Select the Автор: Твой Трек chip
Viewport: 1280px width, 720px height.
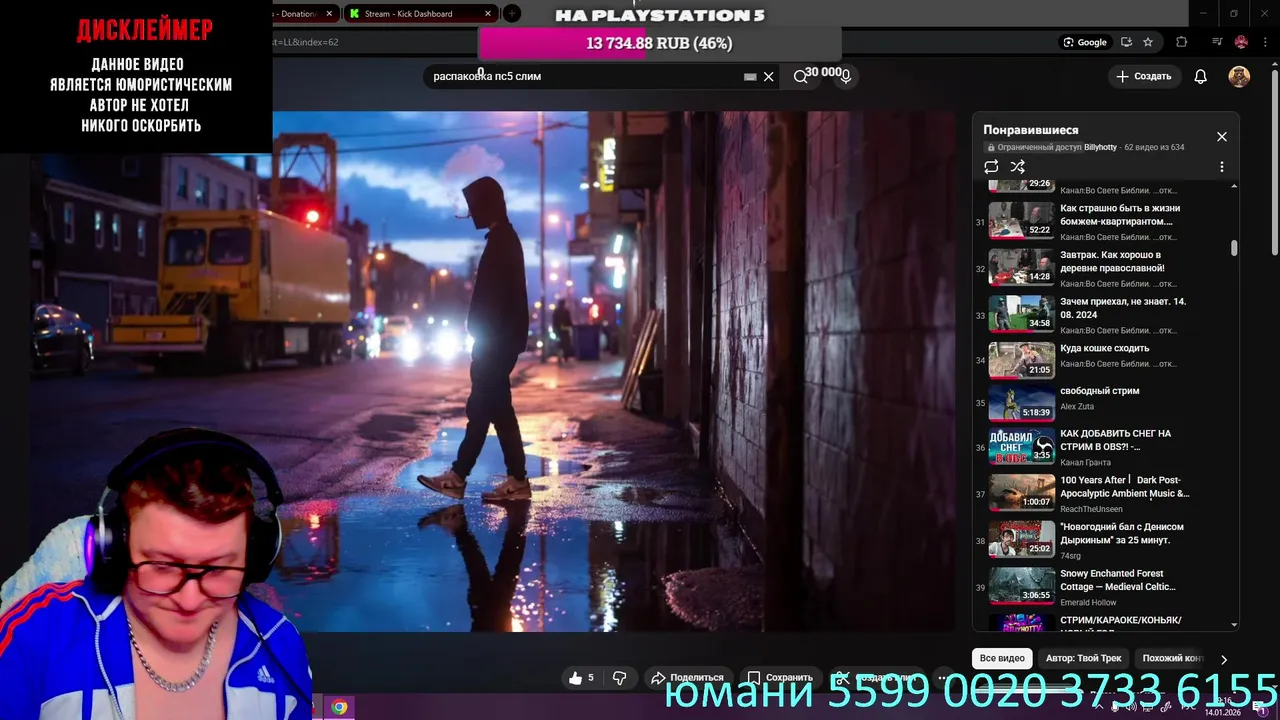(1083, 658)
